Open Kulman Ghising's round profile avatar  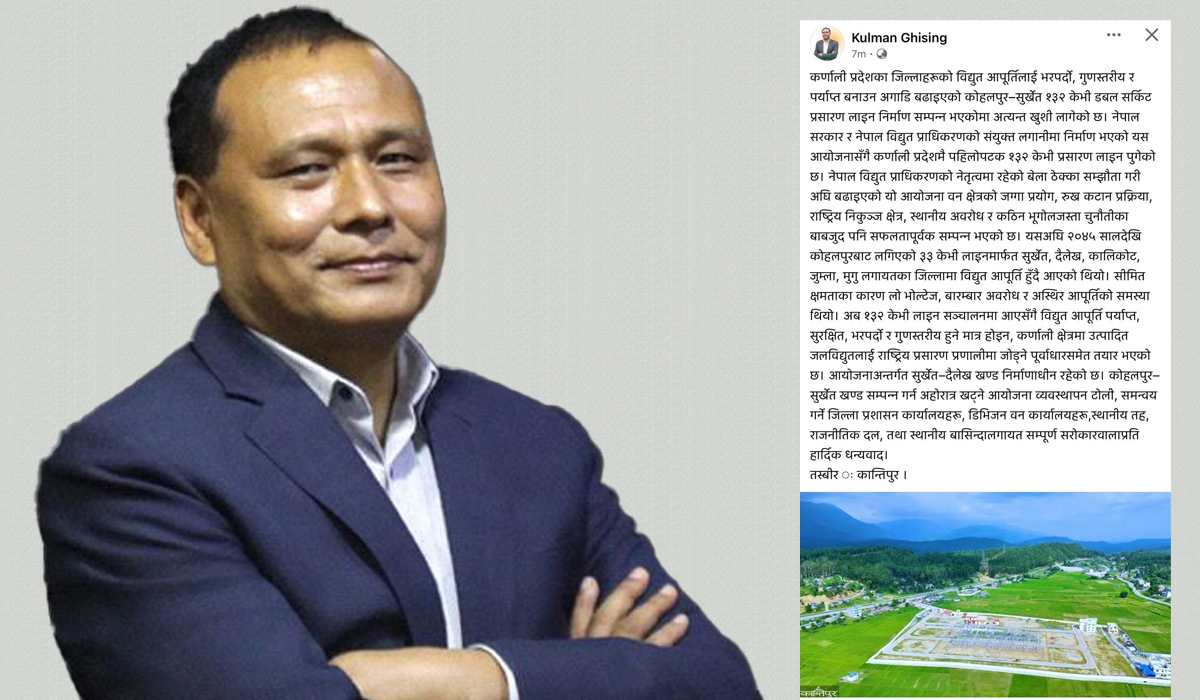click(826, 44)
